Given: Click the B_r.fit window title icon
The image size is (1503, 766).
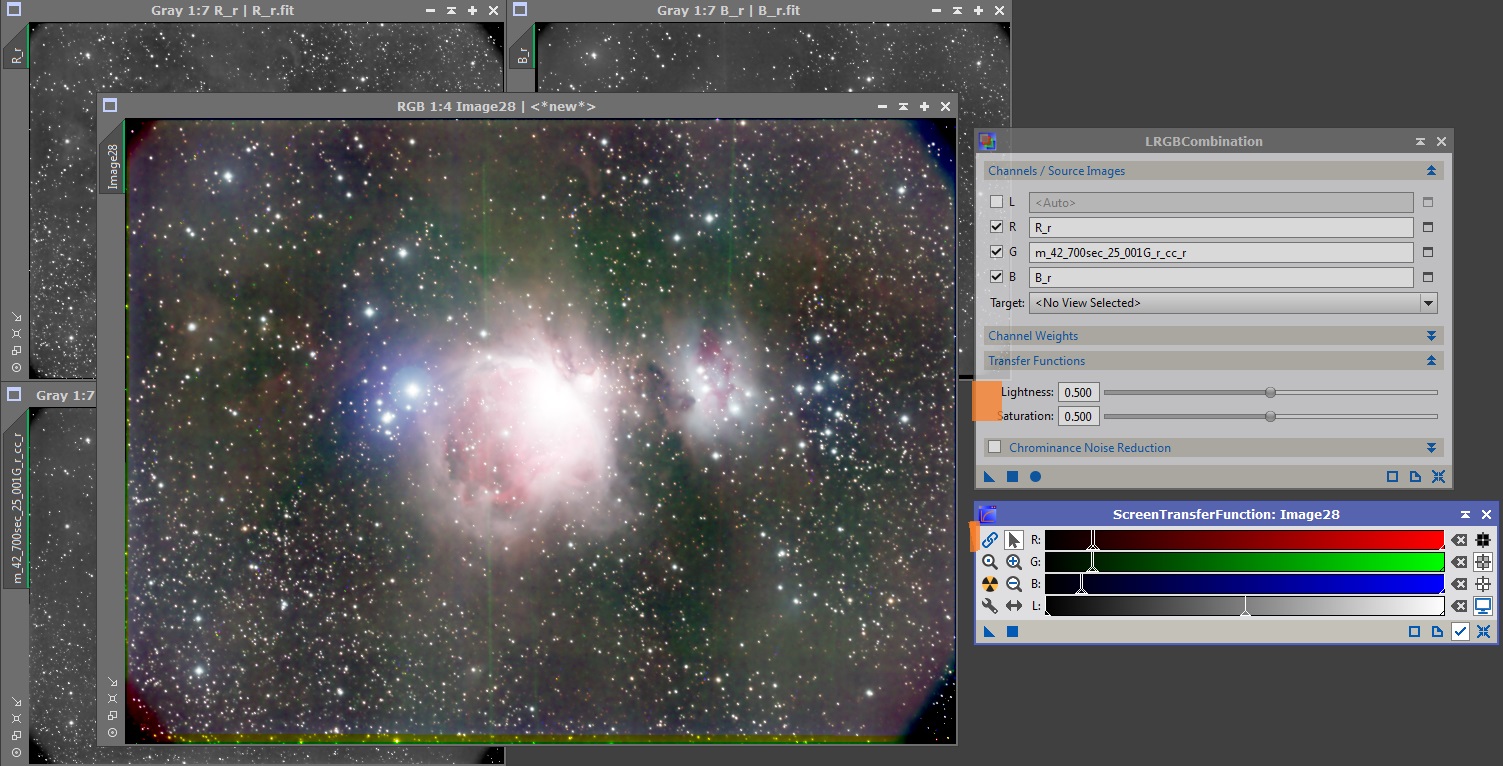Looking at the screenshot, I should 519,10.
